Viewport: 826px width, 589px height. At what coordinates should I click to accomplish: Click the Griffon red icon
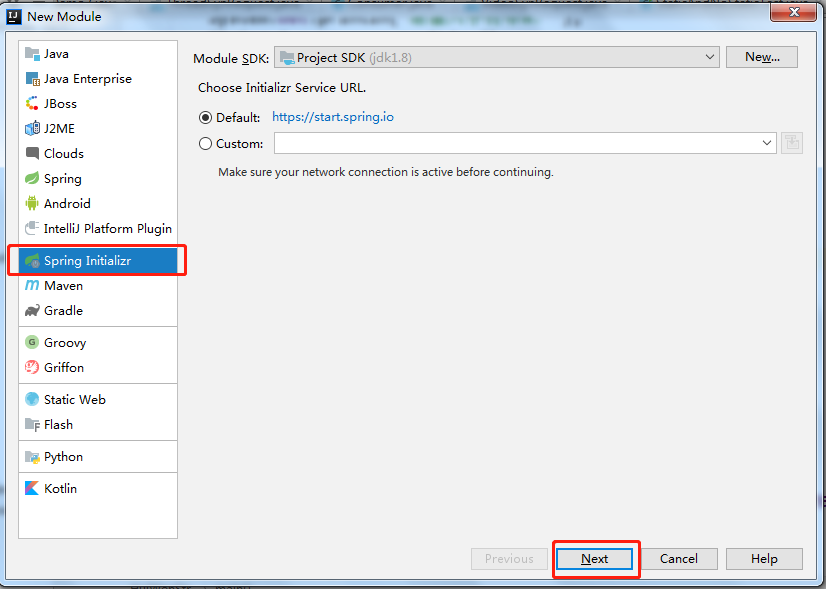pyautogui.click(x=32, y=367)
